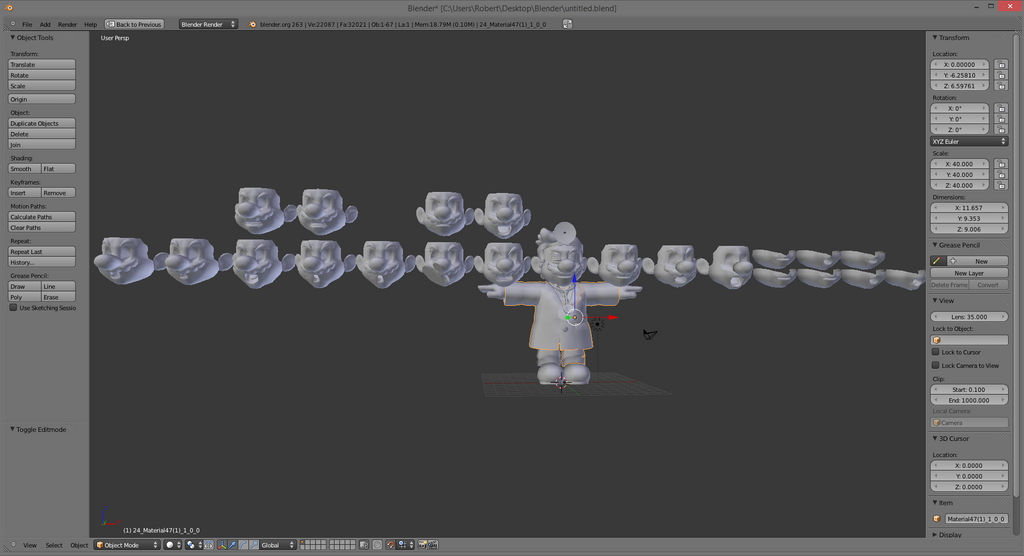Select the translate manipulator arrow icon
The height and width of the screenshot is (556, 1024).
pos(232,545)
